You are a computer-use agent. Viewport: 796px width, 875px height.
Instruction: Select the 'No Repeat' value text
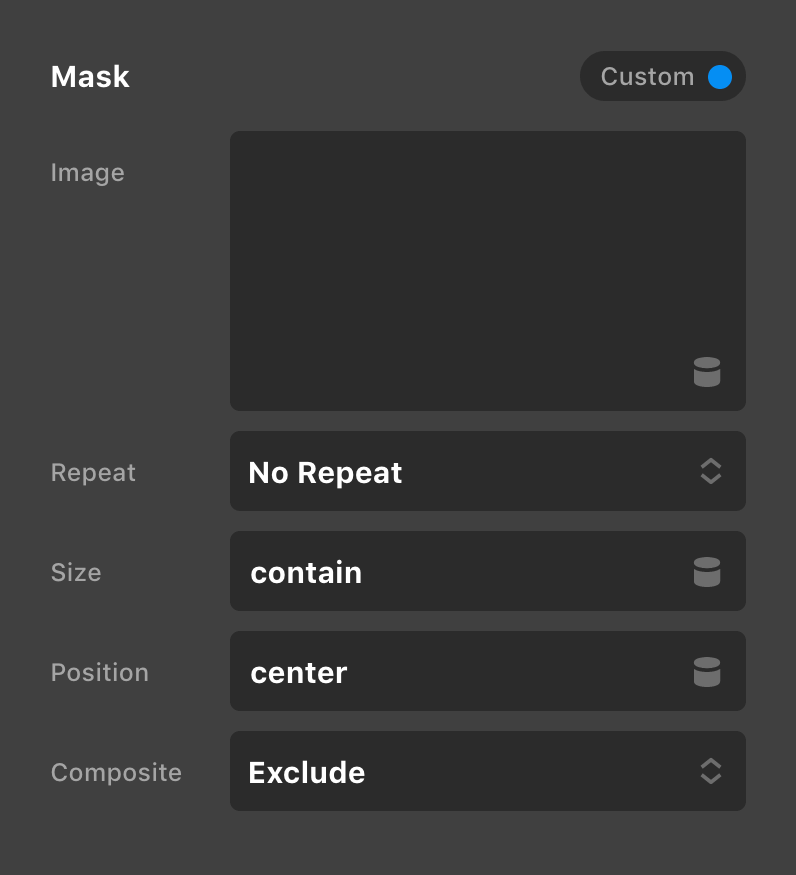tap(325, 473)
